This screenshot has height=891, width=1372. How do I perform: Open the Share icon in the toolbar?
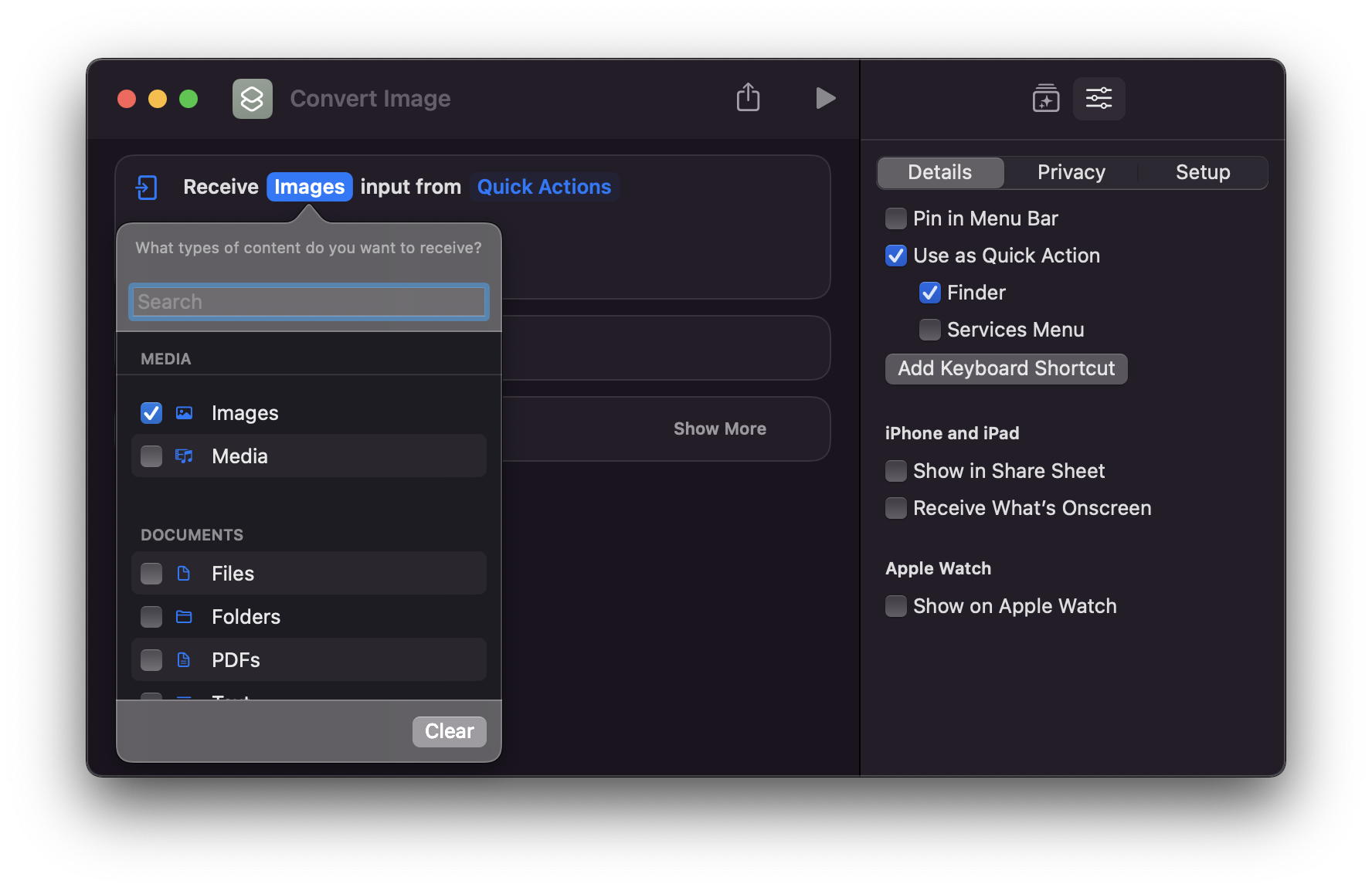[x=748, y=98]
